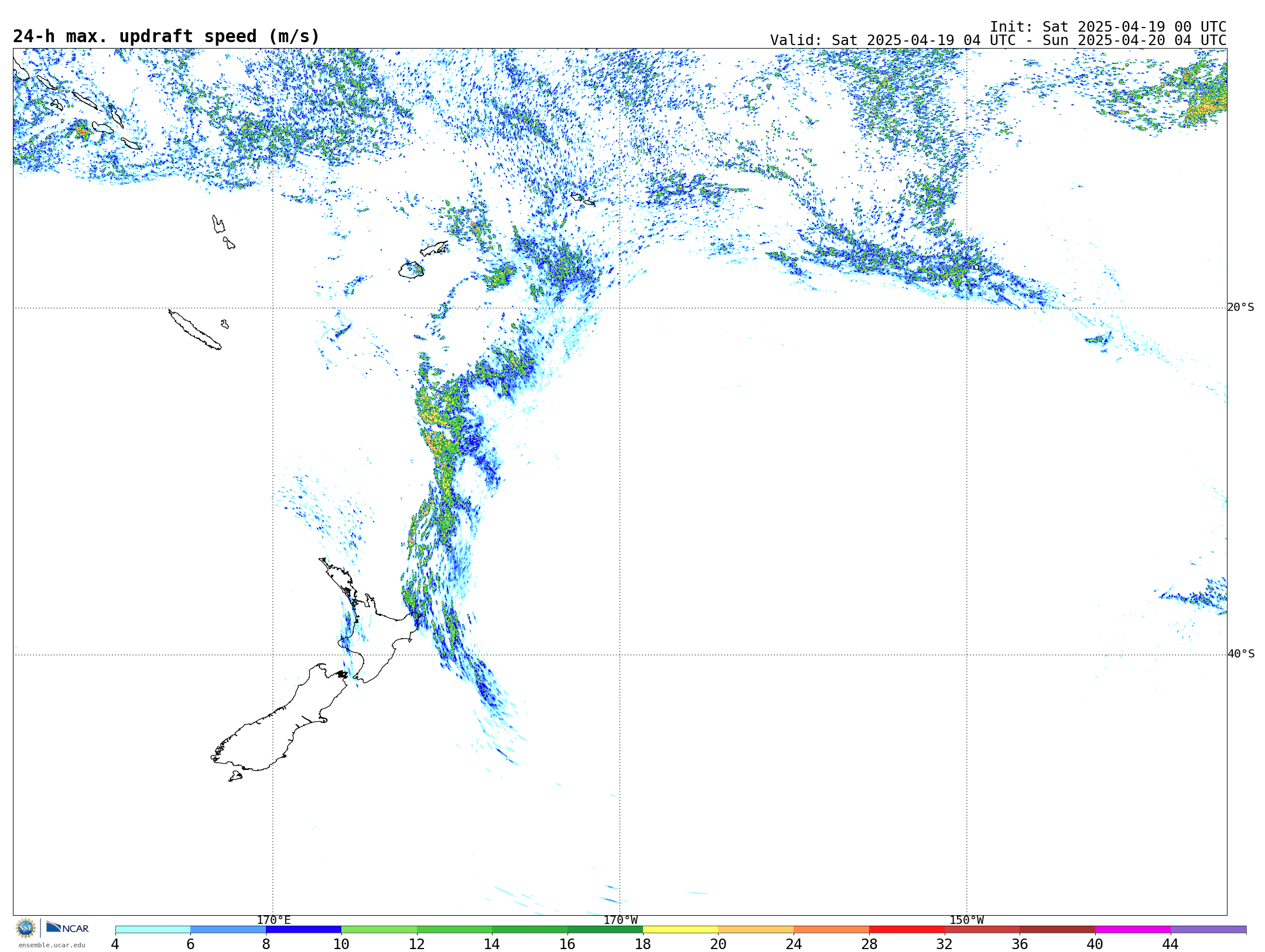Select the light cyan 4–6 m/s color swatch
1265x952 pixels.
point(153,929)
